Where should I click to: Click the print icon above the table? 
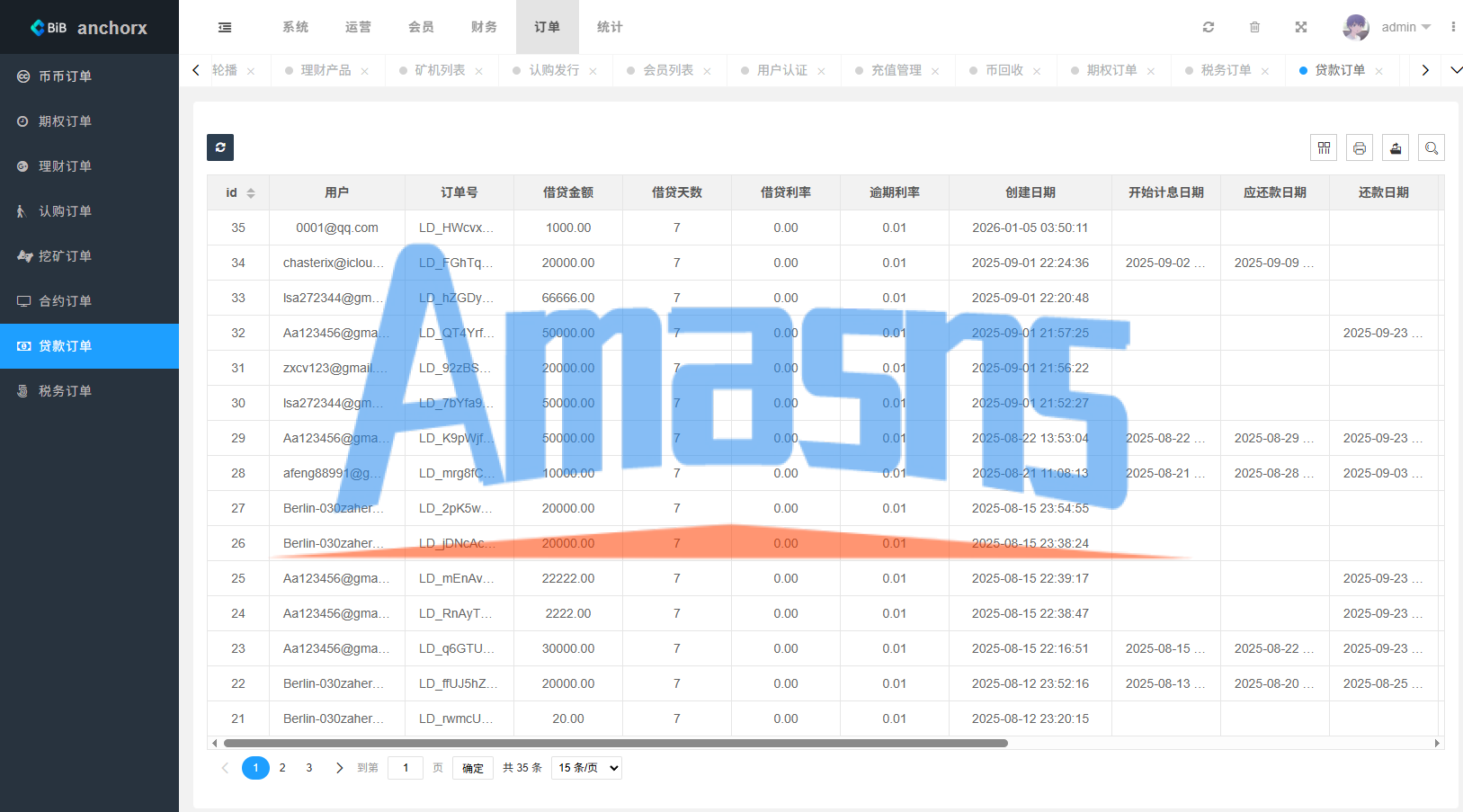(x=1360, y=147)
